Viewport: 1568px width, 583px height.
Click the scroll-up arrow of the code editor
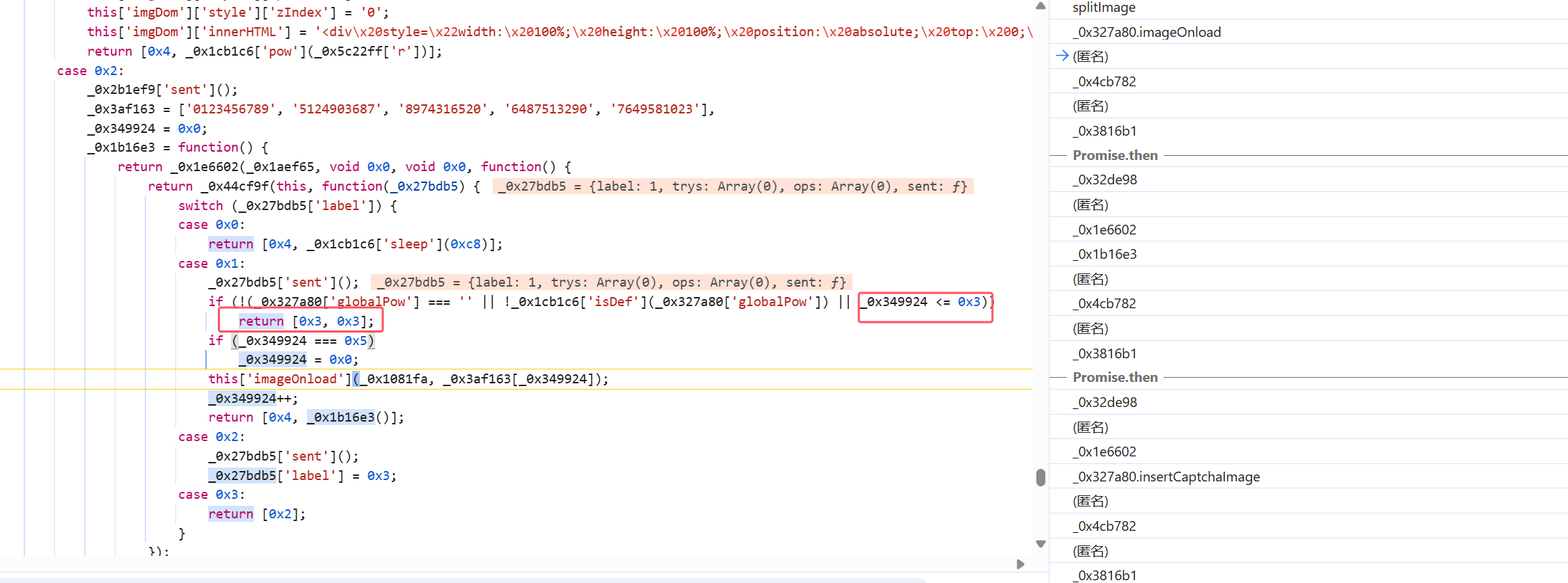tap(1040, 6)
